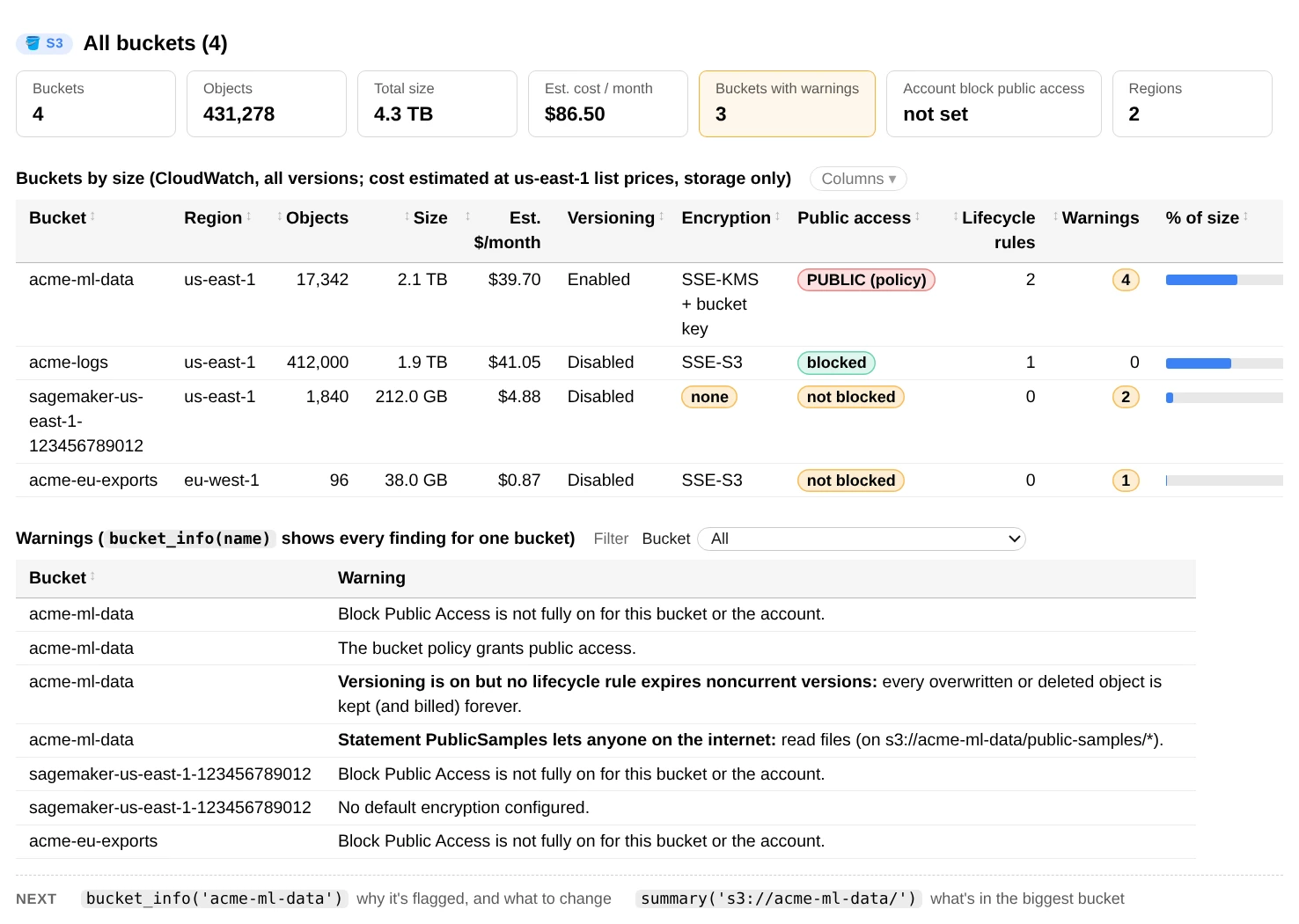Run the bucket_info('acme-ml-data') suggestion

(x=215, y=898)
